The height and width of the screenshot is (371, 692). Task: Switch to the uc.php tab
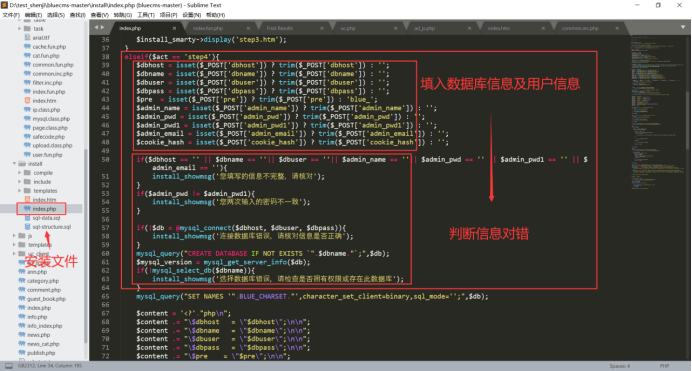click(x=348, y=28)
